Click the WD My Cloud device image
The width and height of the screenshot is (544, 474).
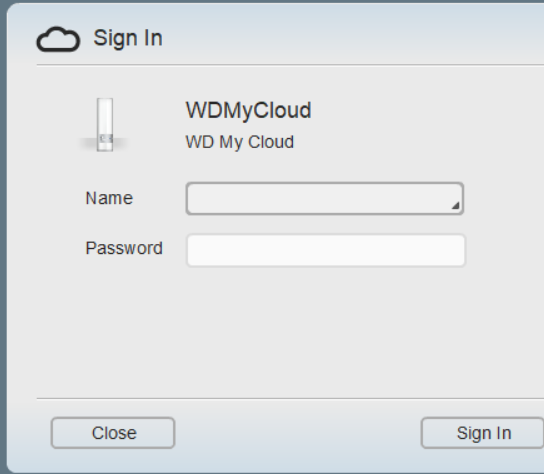(104, 125)
